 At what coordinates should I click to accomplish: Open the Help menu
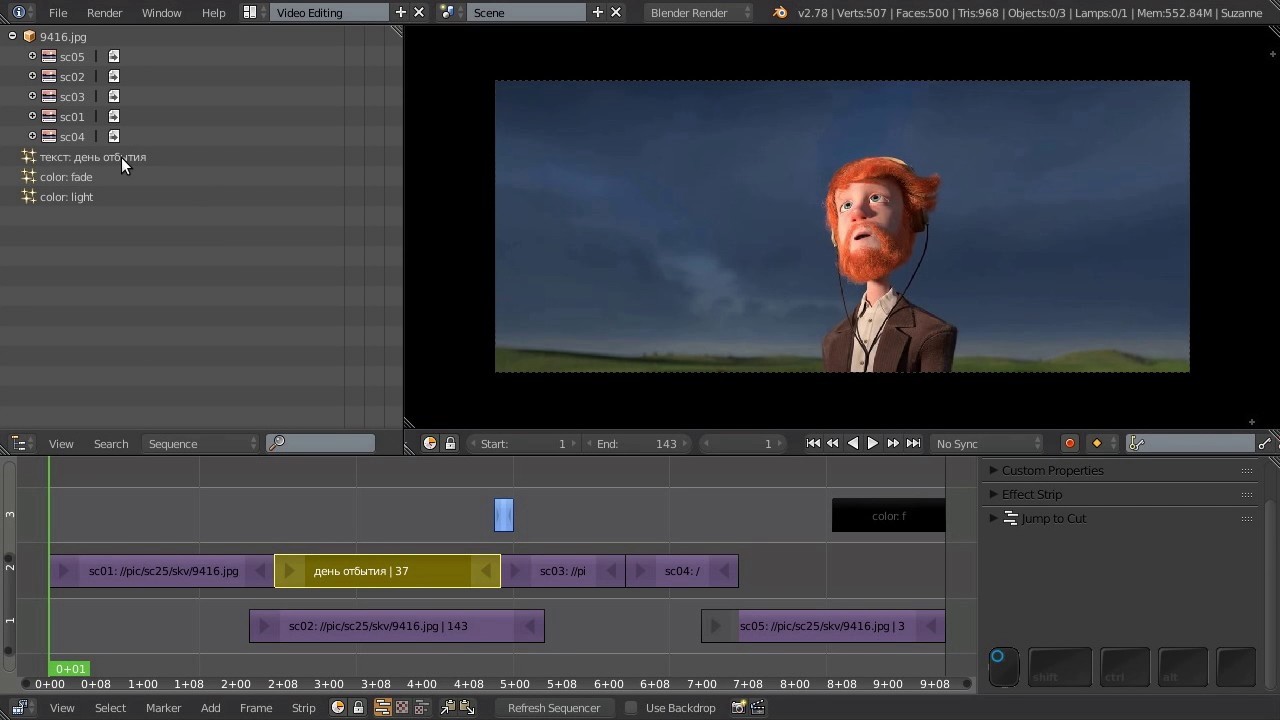click(213, 13)
